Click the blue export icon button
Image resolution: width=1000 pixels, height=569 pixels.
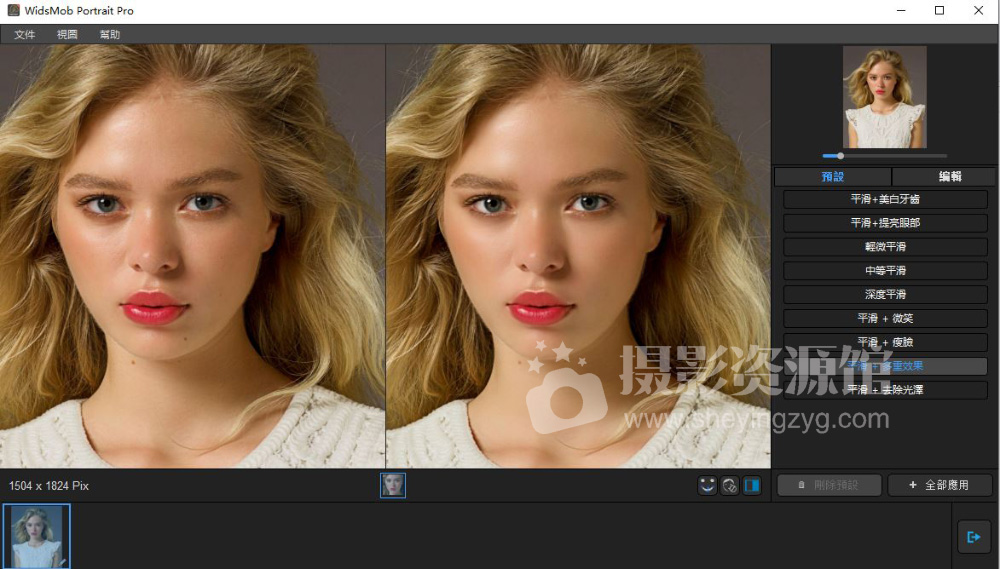(x=973, y=537)
